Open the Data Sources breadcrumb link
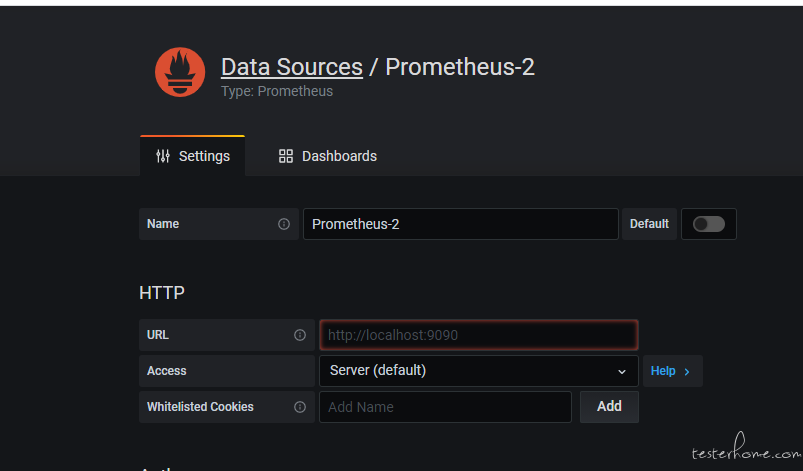 coord(292,67)
